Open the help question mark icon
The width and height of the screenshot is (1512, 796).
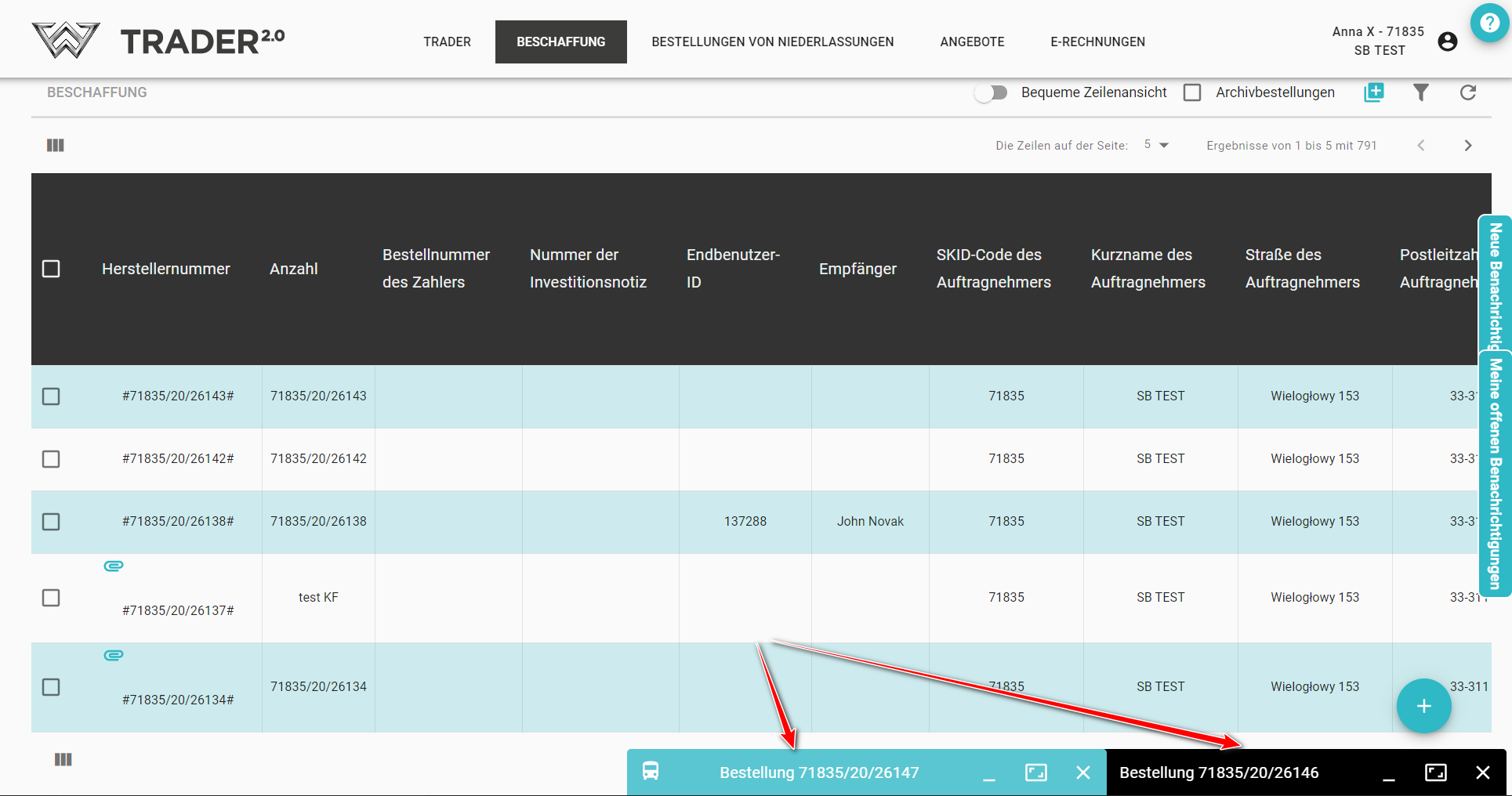(1489, 24)
